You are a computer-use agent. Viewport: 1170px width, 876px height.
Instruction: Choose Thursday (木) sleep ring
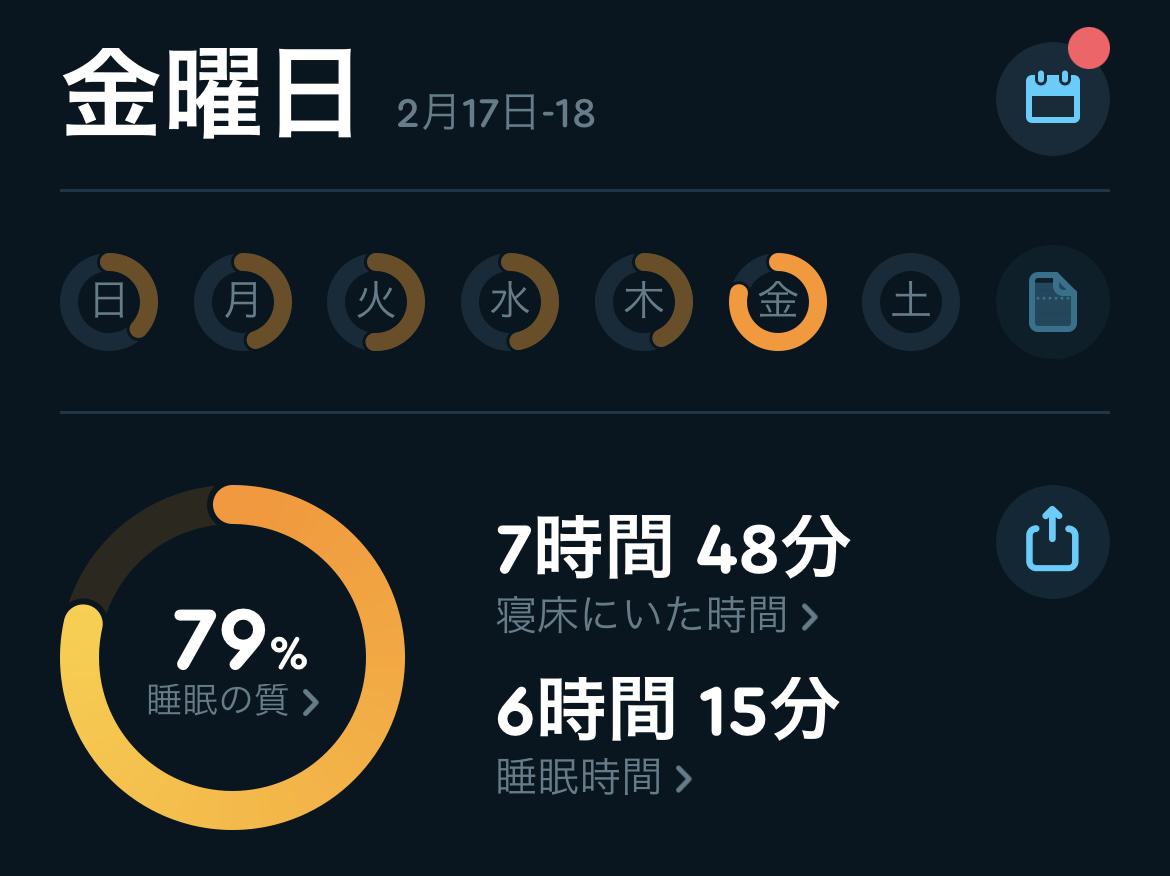(x=644, y=302)
